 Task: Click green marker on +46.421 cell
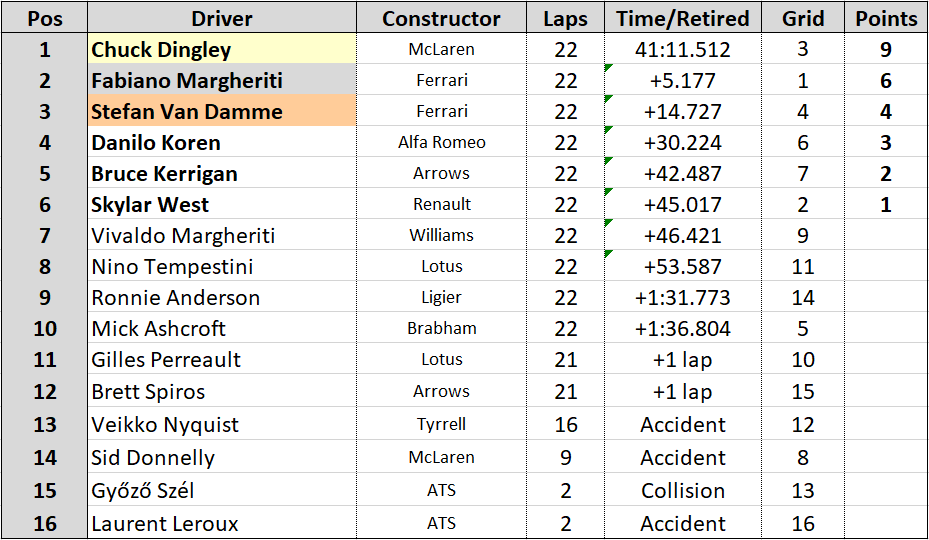point(608,222)
